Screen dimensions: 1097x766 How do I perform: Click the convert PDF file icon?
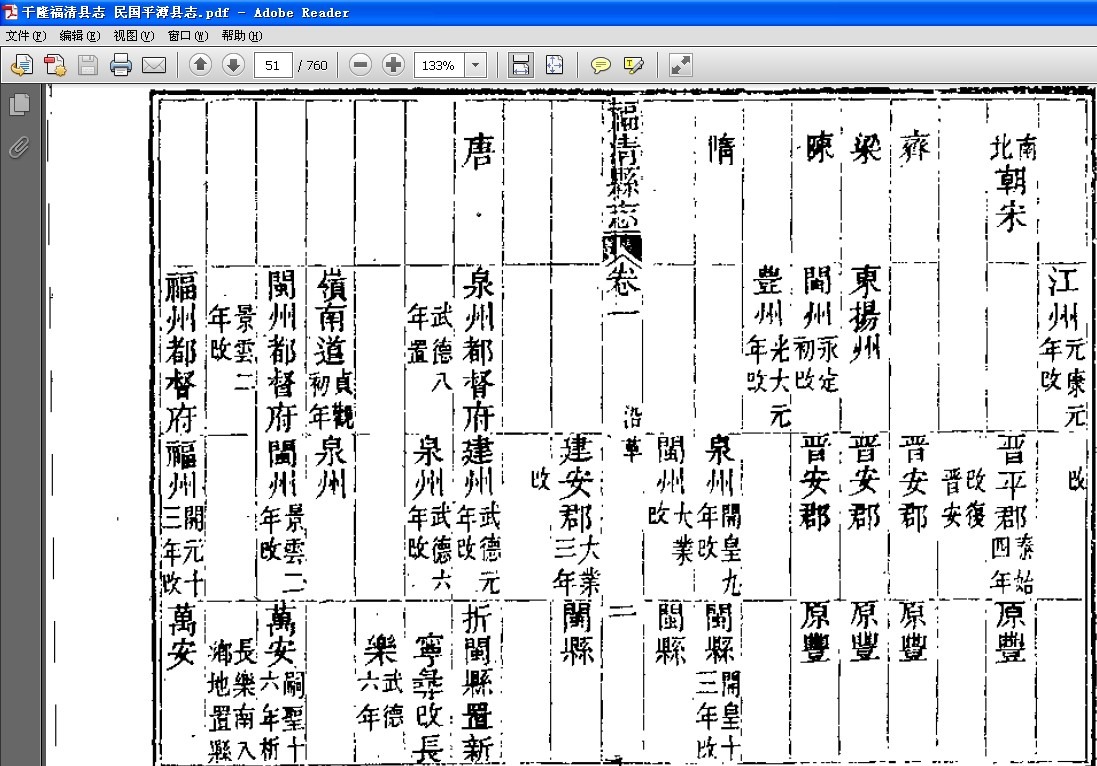(x=22, y=65)
